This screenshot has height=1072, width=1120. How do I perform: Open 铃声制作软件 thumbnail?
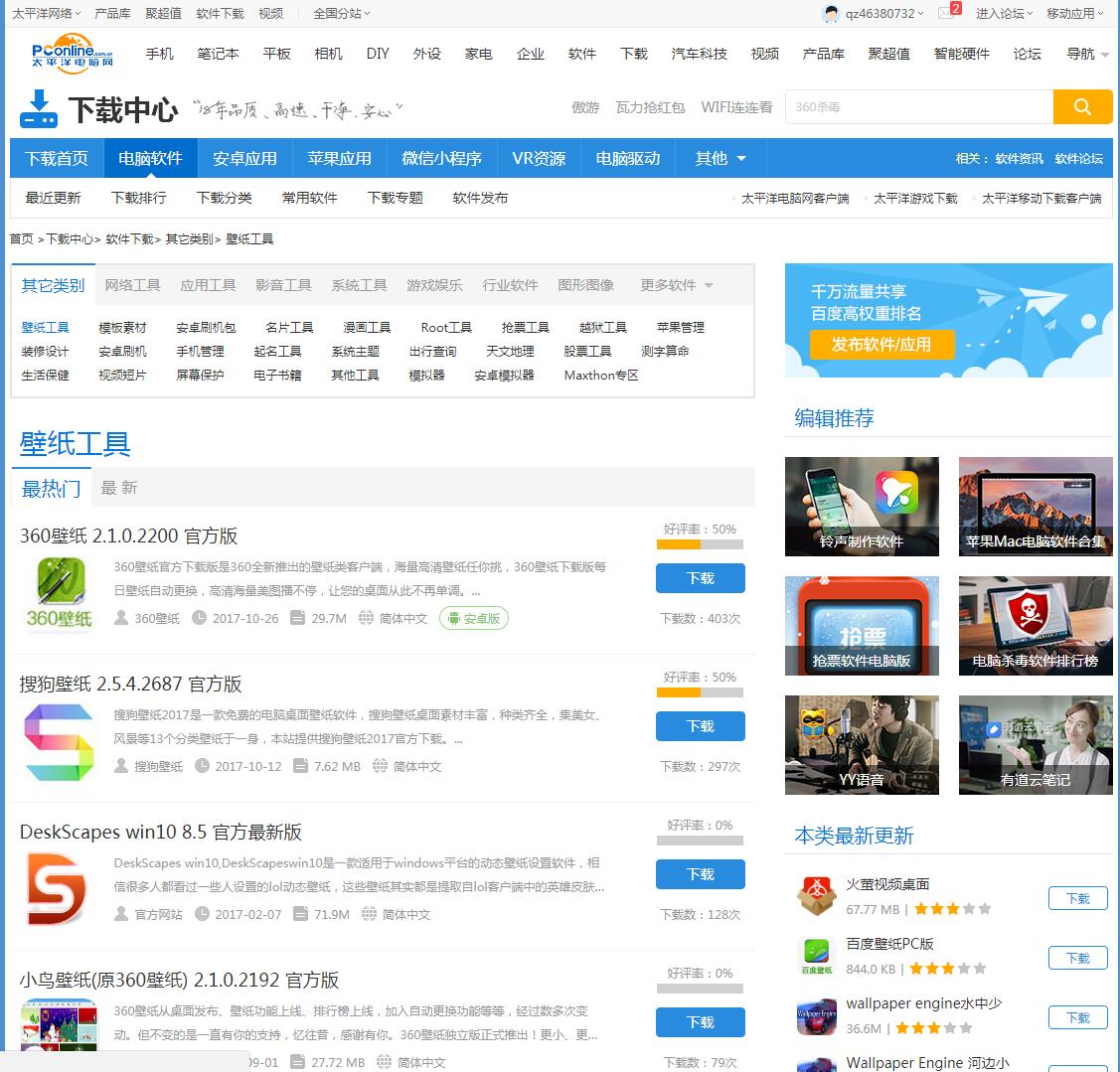coord(862,507)
